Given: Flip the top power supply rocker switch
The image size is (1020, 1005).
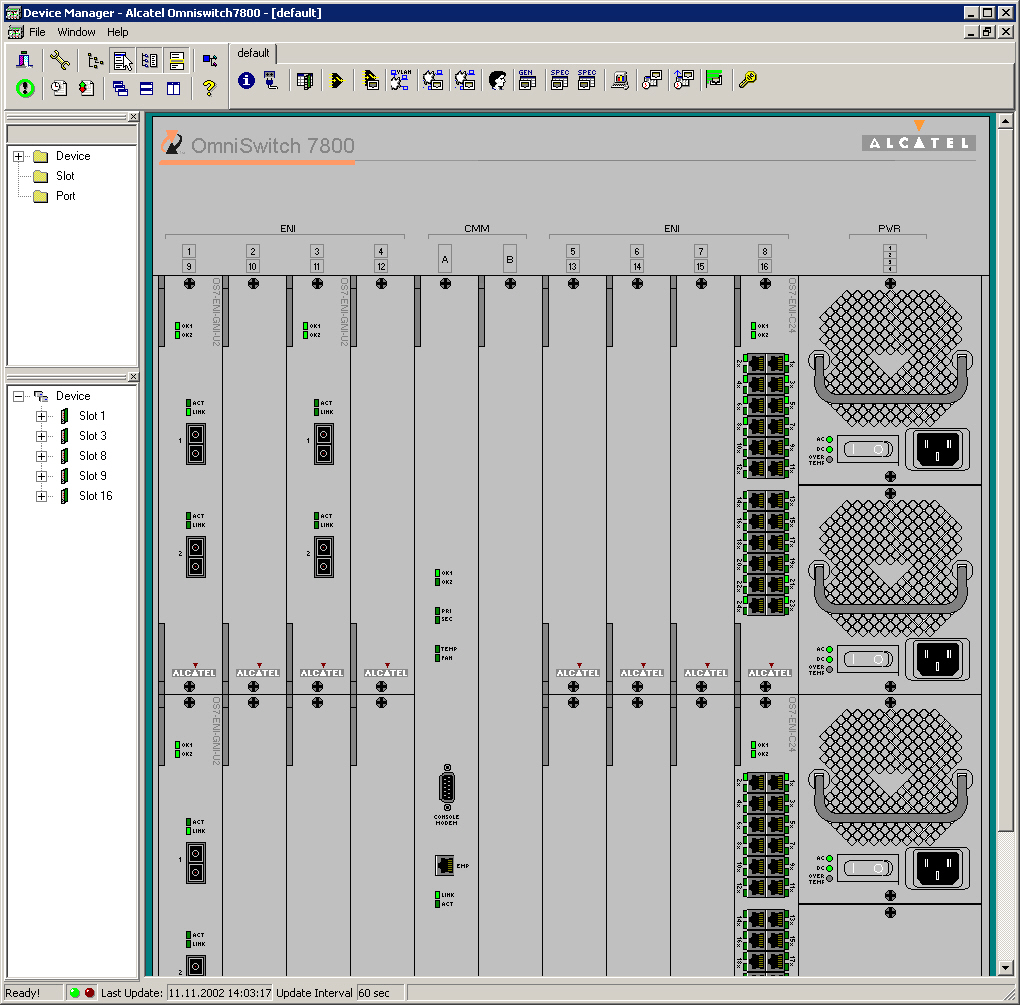Looking at the screenshot, I should coord(868,449).
